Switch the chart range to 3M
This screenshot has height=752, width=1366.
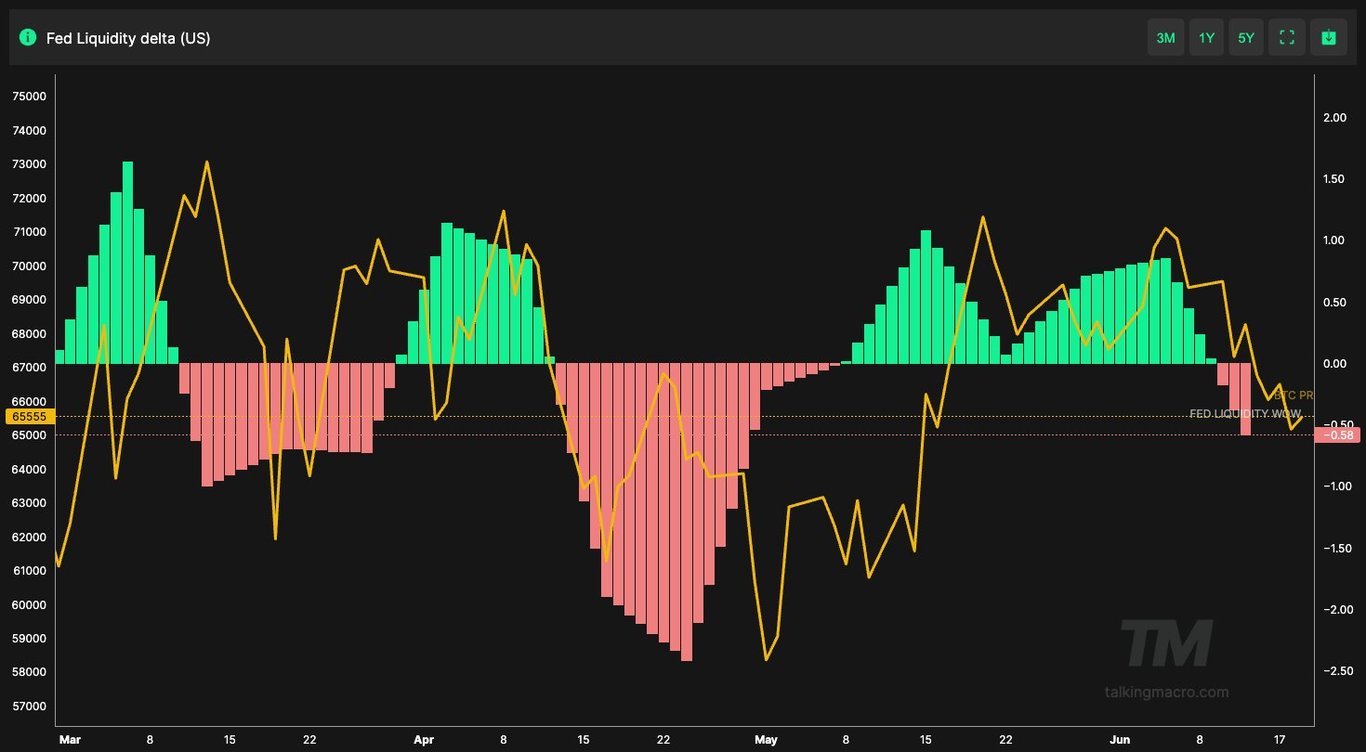1165,38
